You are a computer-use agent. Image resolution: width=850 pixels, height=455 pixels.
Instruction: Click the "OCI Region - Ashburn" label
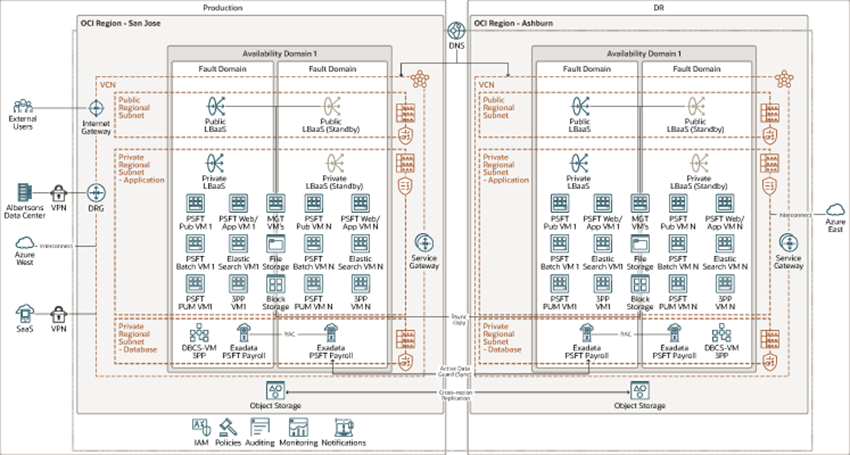[x=513, y=23]
